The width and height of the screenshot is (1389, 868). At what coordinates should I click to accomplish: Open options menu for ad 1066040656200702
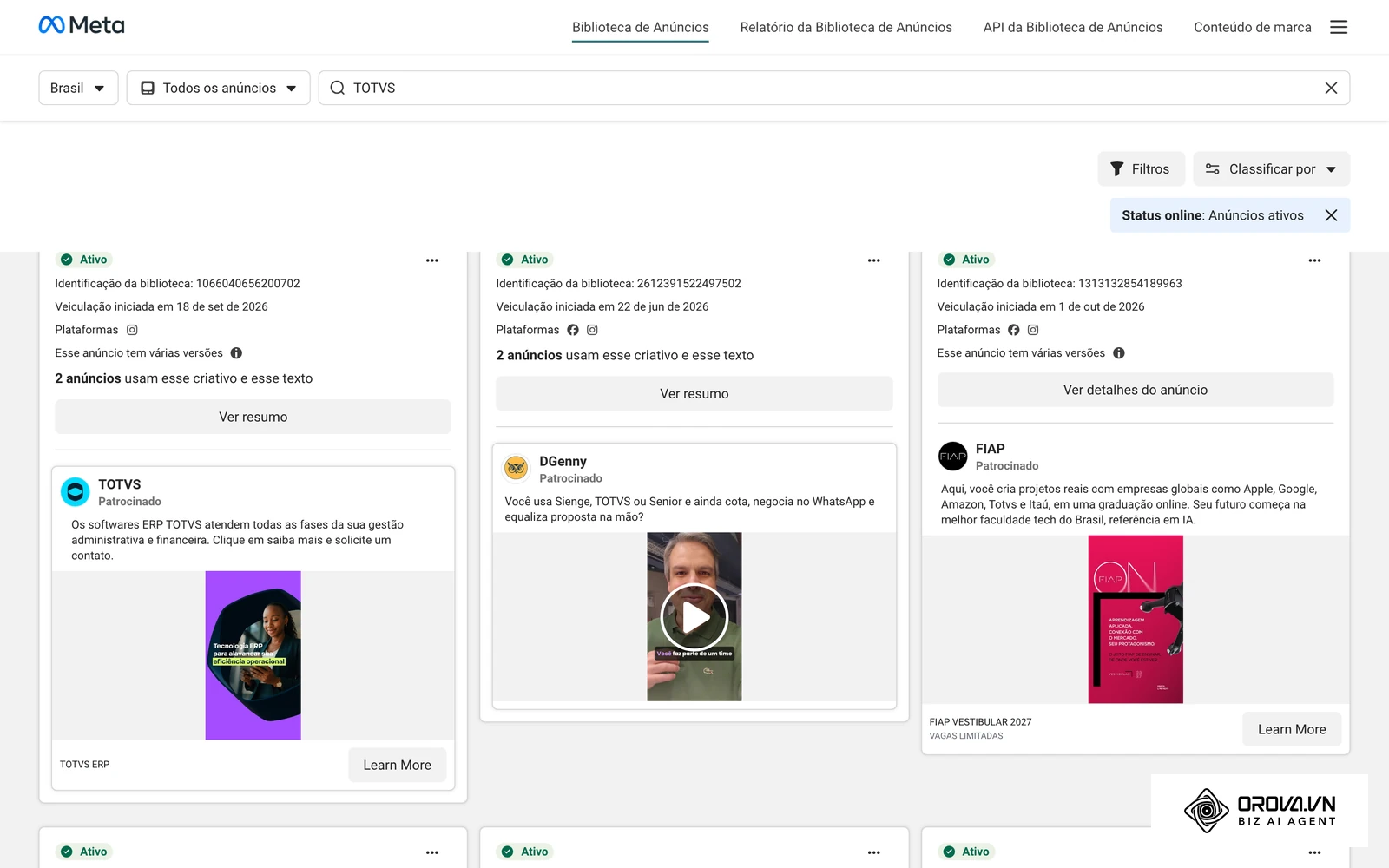click(432, 260)
